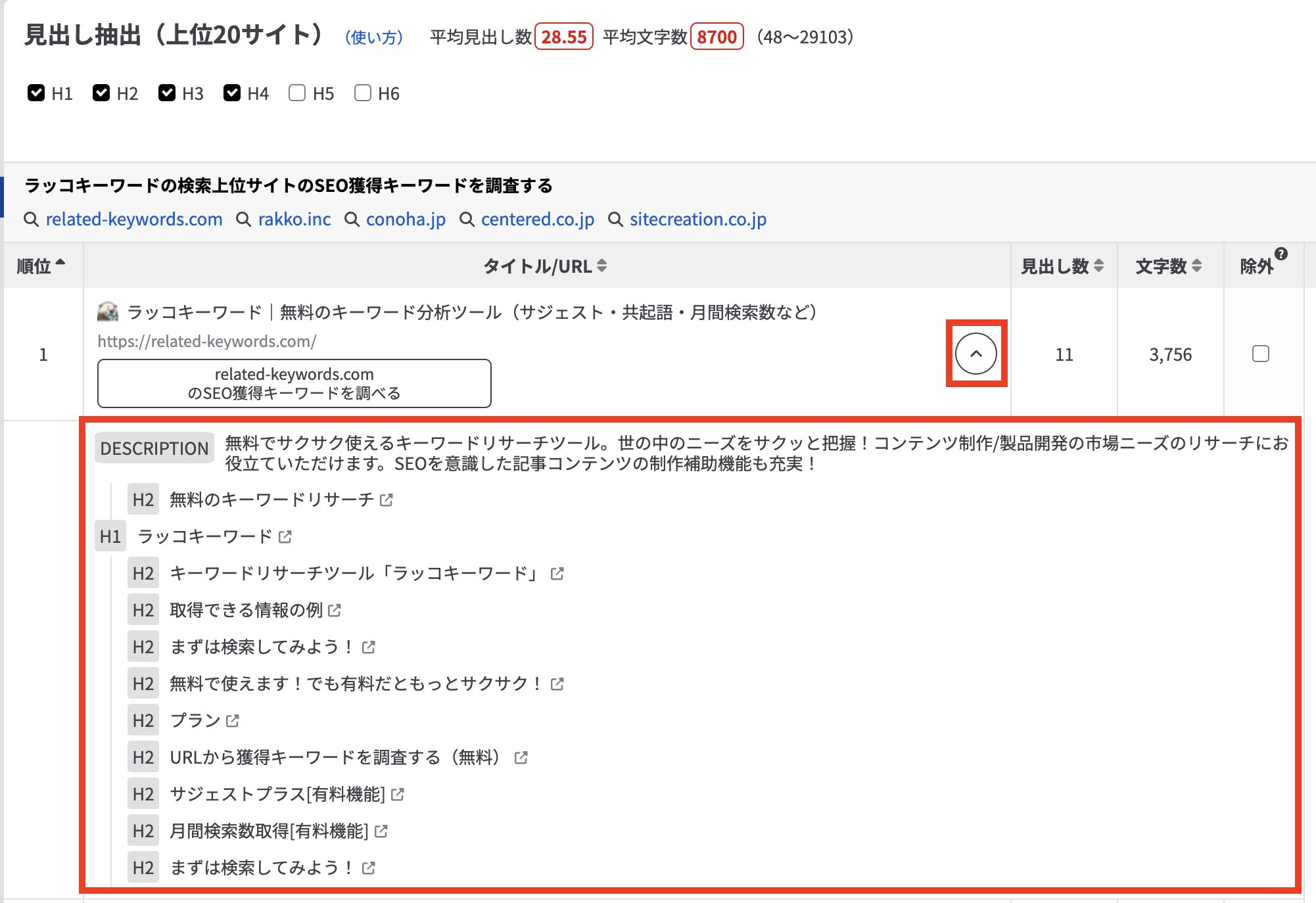Click related-keywords.comのSEO獲得キーワードを調べる button
This screenshot has height=903, width=1316.
click(x=294, y=383)
